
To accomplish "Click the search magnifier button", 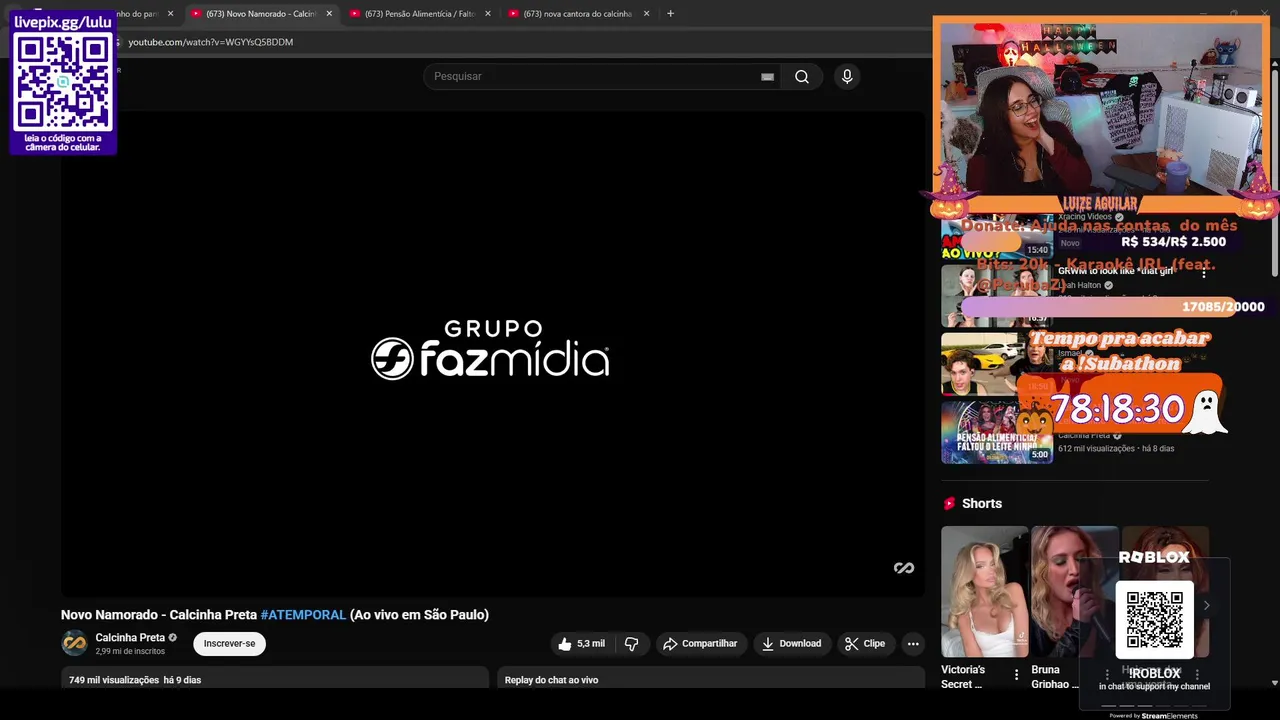I will [x=801, y=77].
